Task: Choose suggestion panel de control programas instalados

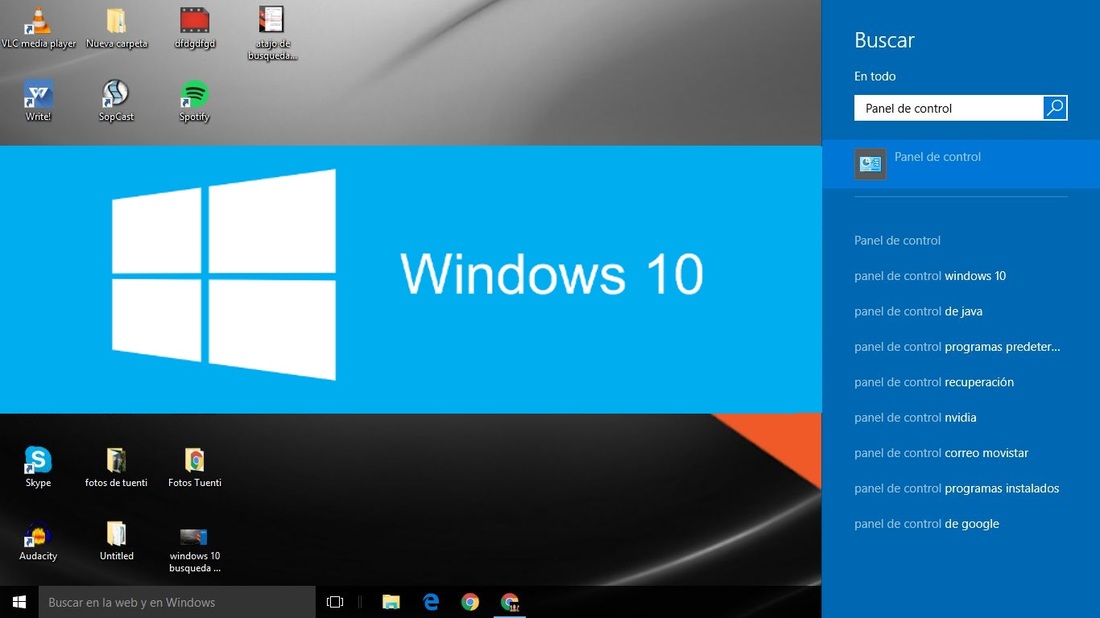Action: click(957, 488)
